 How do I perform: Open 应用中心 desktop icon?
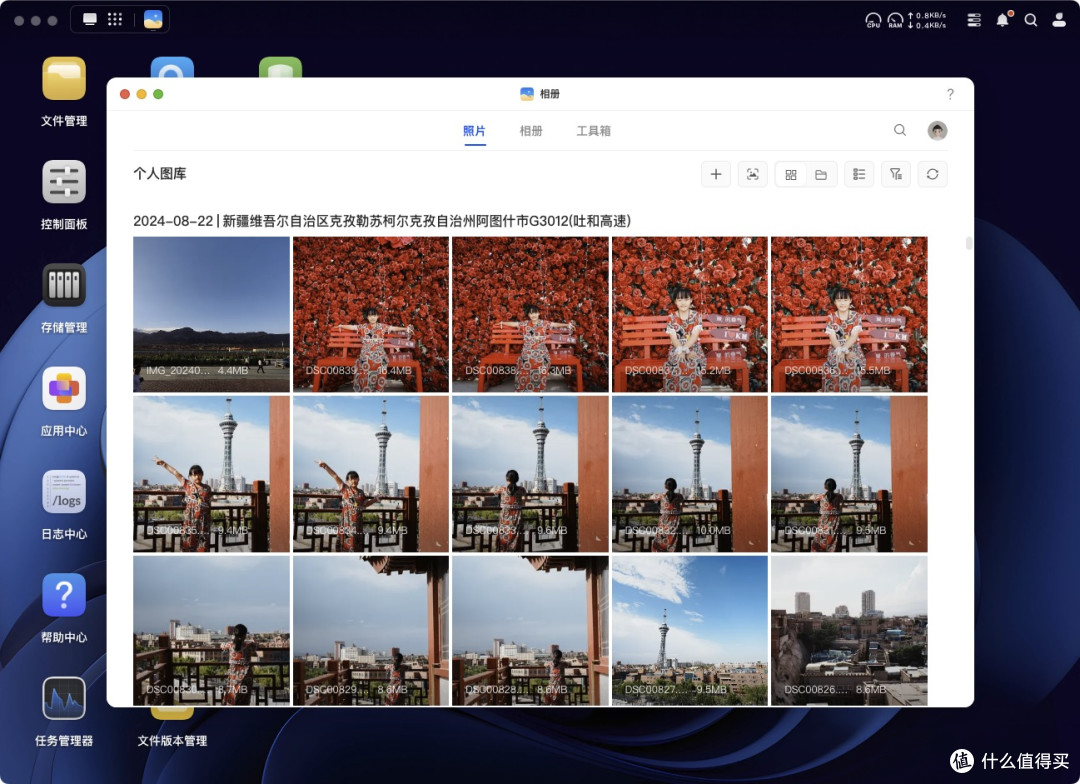[64, 389]
